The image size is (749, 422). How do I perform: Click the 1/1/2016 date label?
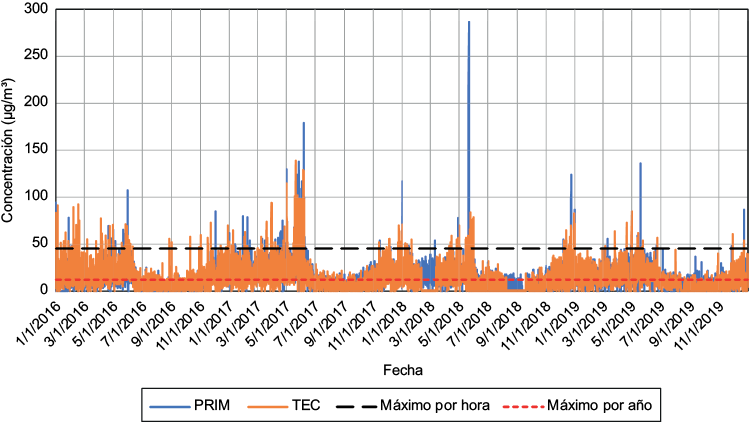click(37, 322)
